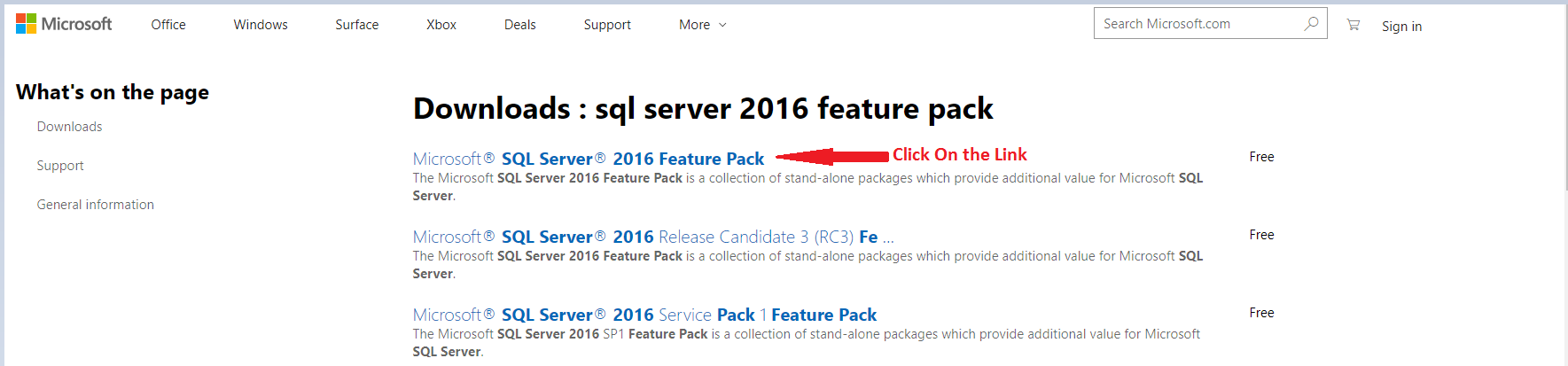The width and height of the screenshot is (1568, 366).
Task: Open the shopping cart
Action: (x=1353, y=25)
